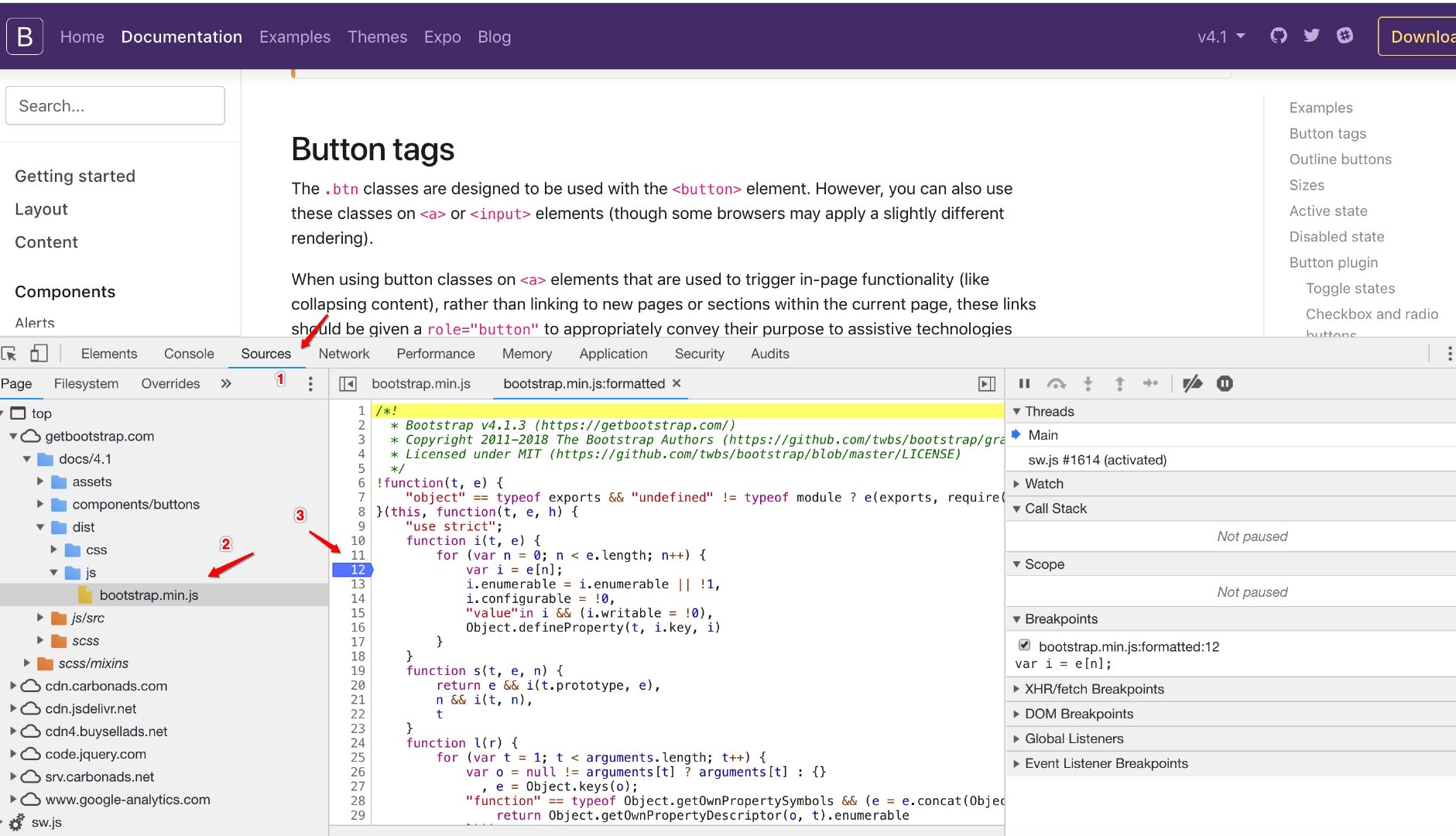Select bootstrap.min.js in file tree

[149, 595]
